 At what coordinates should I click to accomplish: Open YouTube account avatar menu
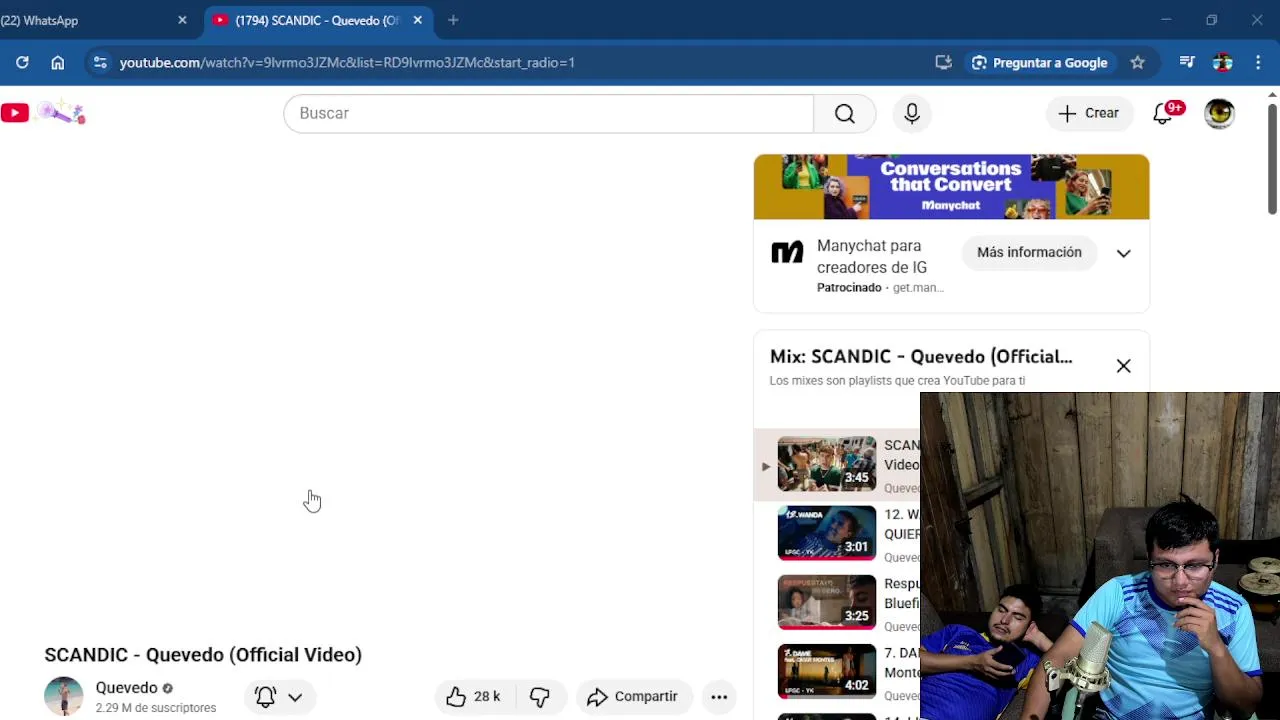1219,113
